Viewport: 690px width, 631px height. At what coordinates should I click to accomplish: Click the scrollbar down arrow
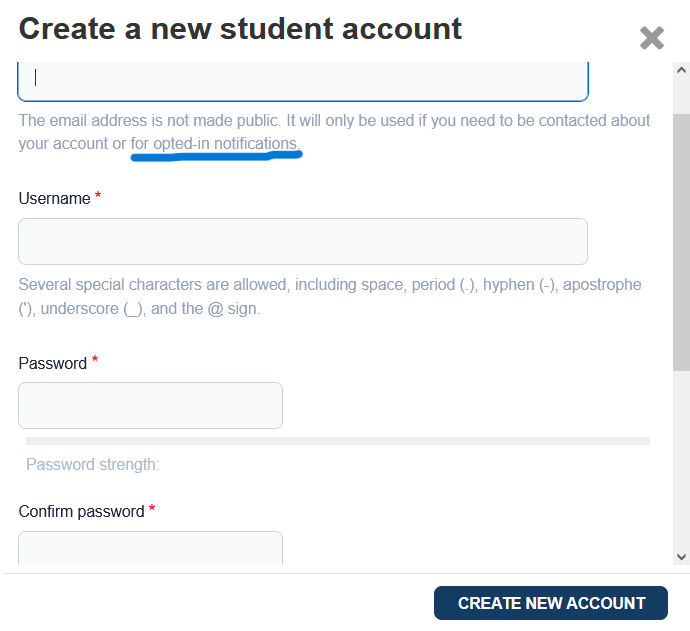coord(682,556)
